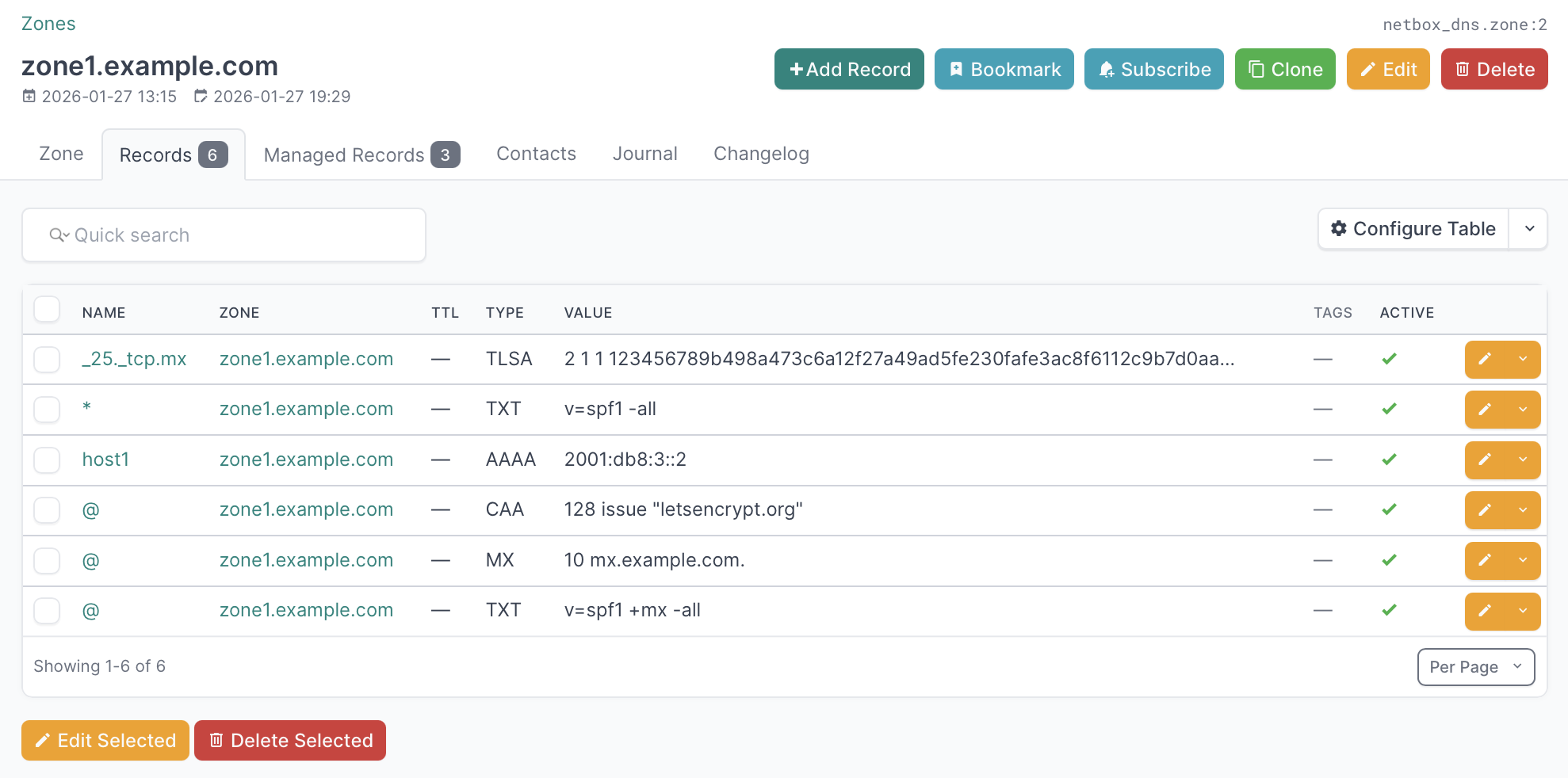Switch to the Managed Records tab

[x=361, y=154]
